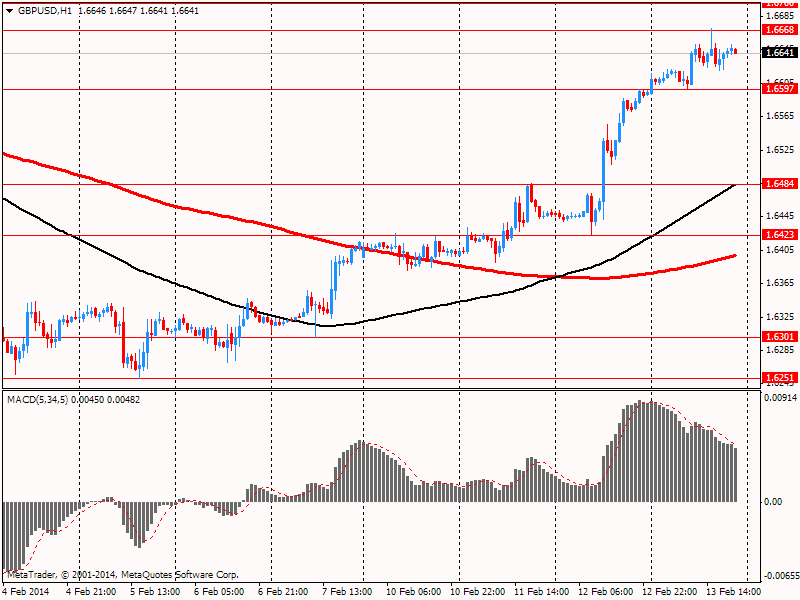Click the 1.6565 price scale value
Image resolution: width=800 pixels, height=600 pixels.
(x=780, y=116)
